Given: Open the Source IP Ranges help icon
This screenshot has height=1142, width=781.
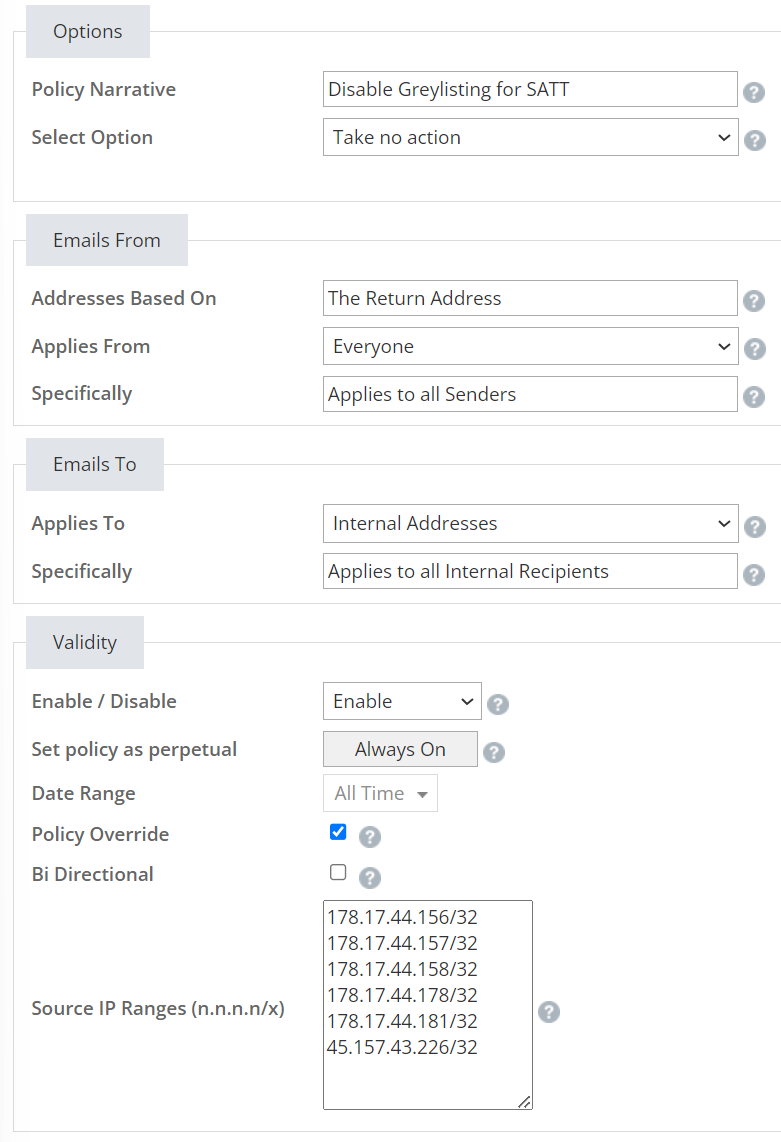Looking at the screenshot, I should (x=548, y=1012).
